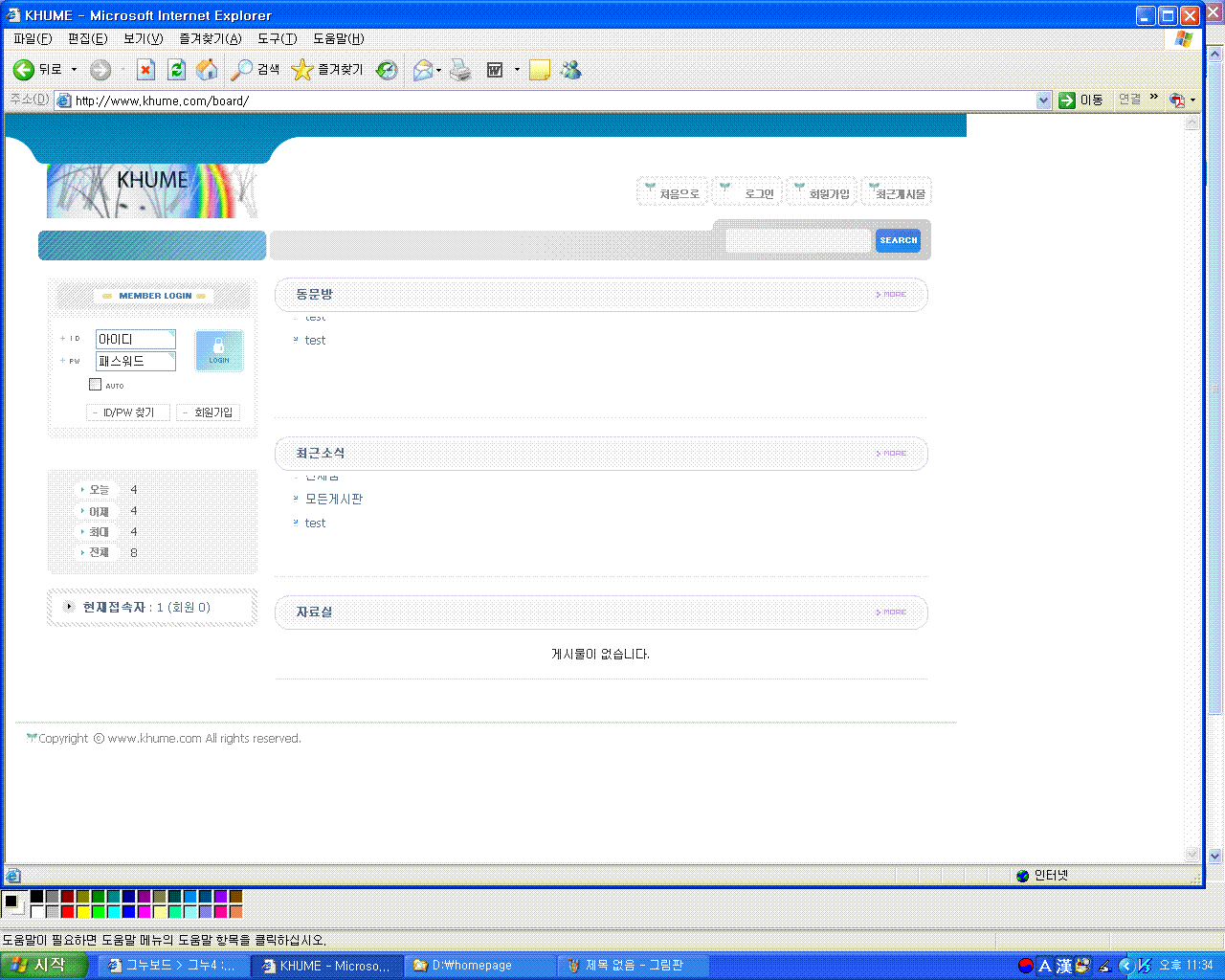Expand the address bar URL dropdown
This screenshot has width=1225, height=980.
[x=1043, y=100]
